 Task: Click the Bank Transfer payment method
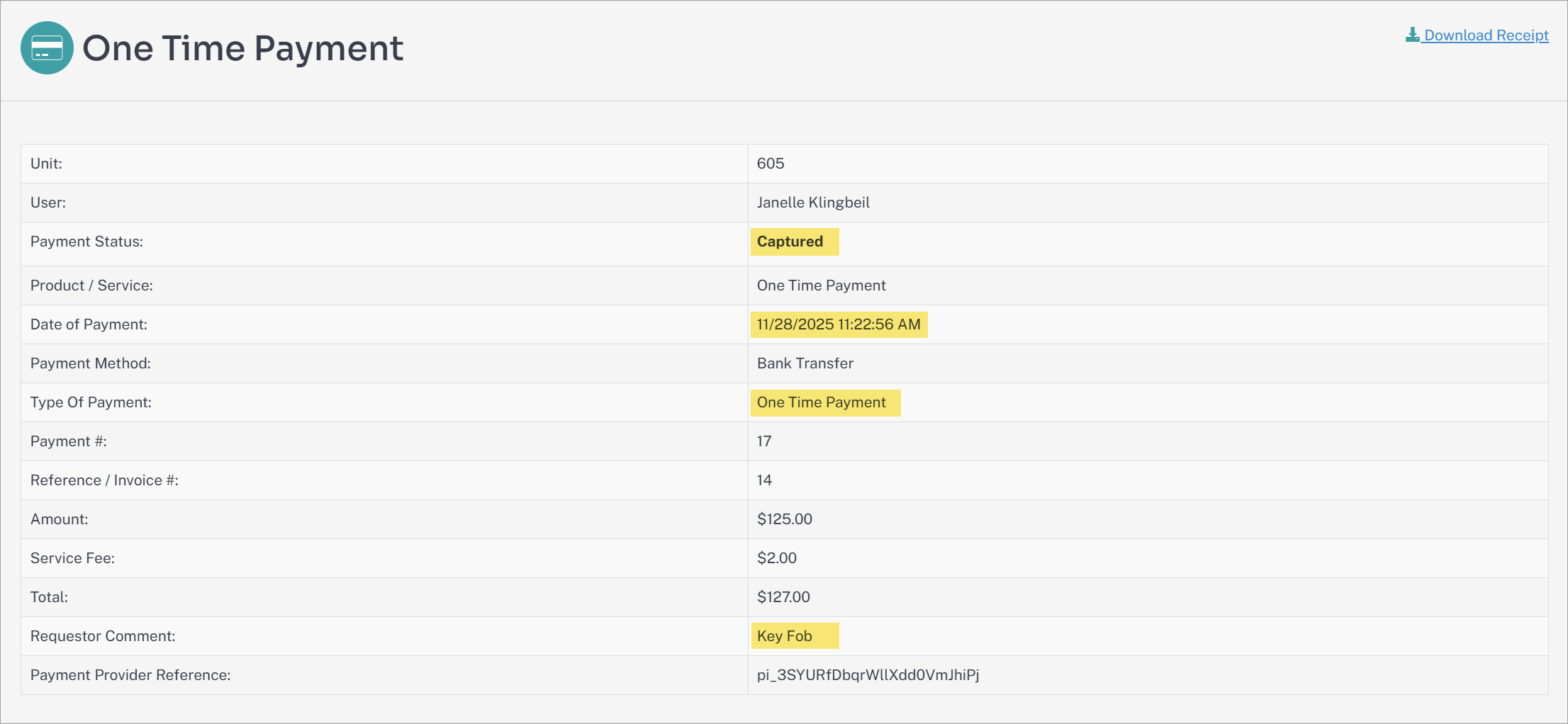click(805, 363)
